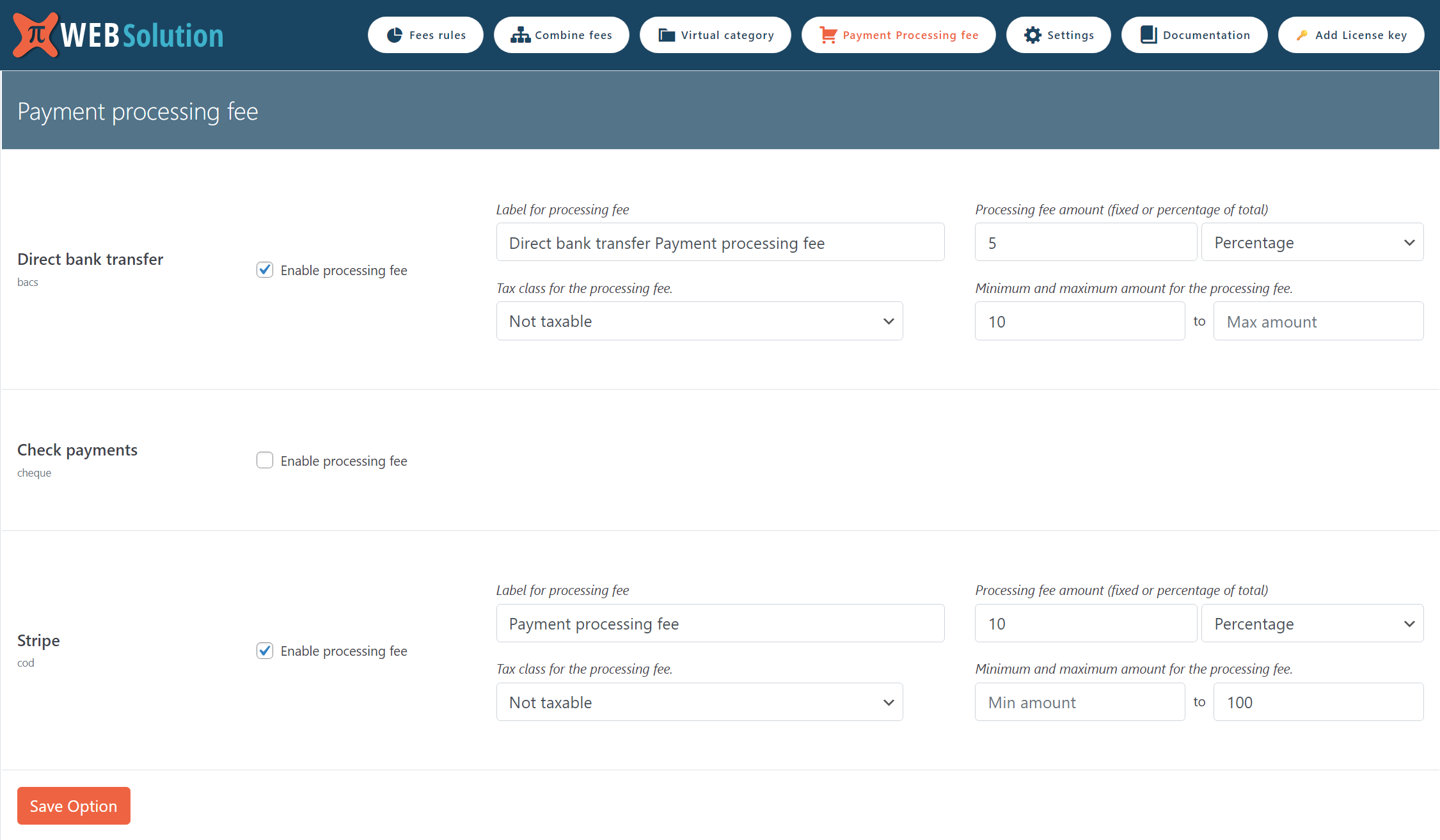Open the Virtual category tab
This screenshot has height=840, width=1440.
point(727,35)
